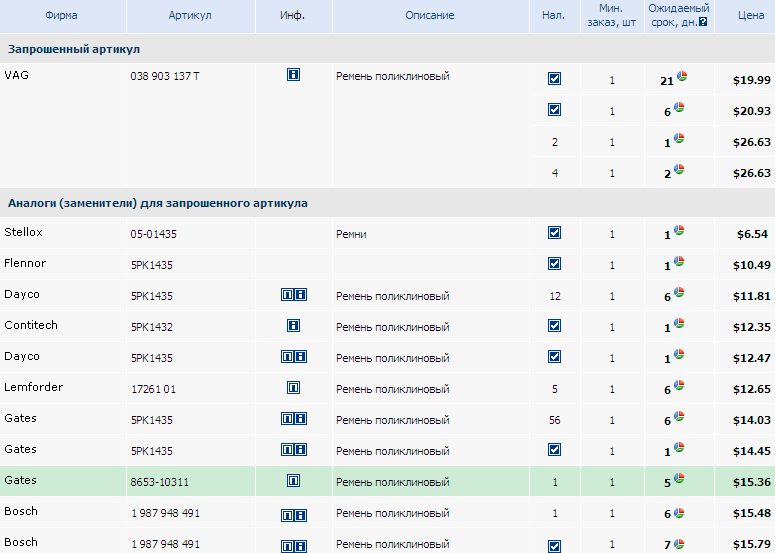Sort by the Артикул column header
775x553 pixels.
click(190, 15)
